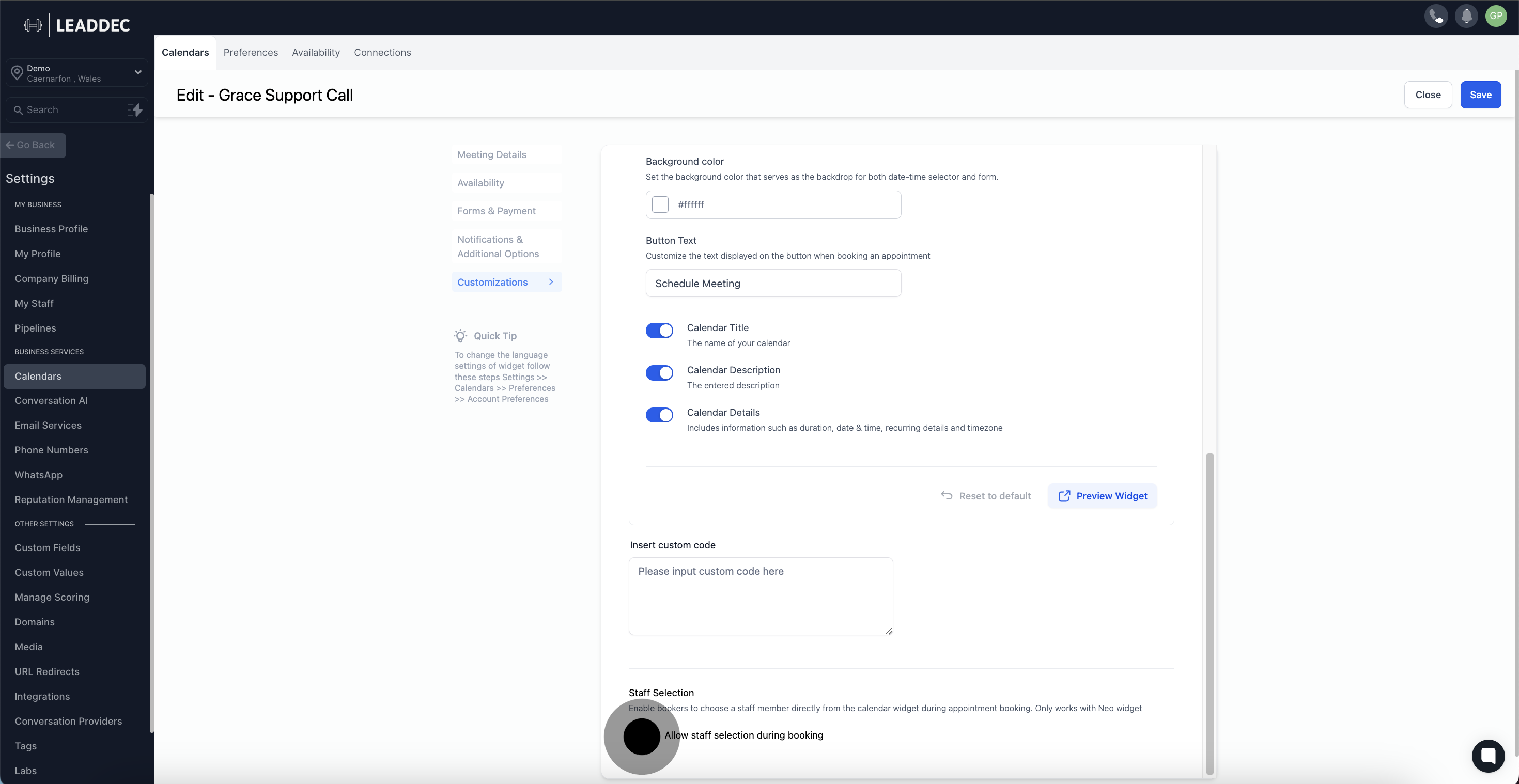The width and height of the screenshot is (1519, 784).
Task: Click the Preview Widget button
Action: 1102,496
